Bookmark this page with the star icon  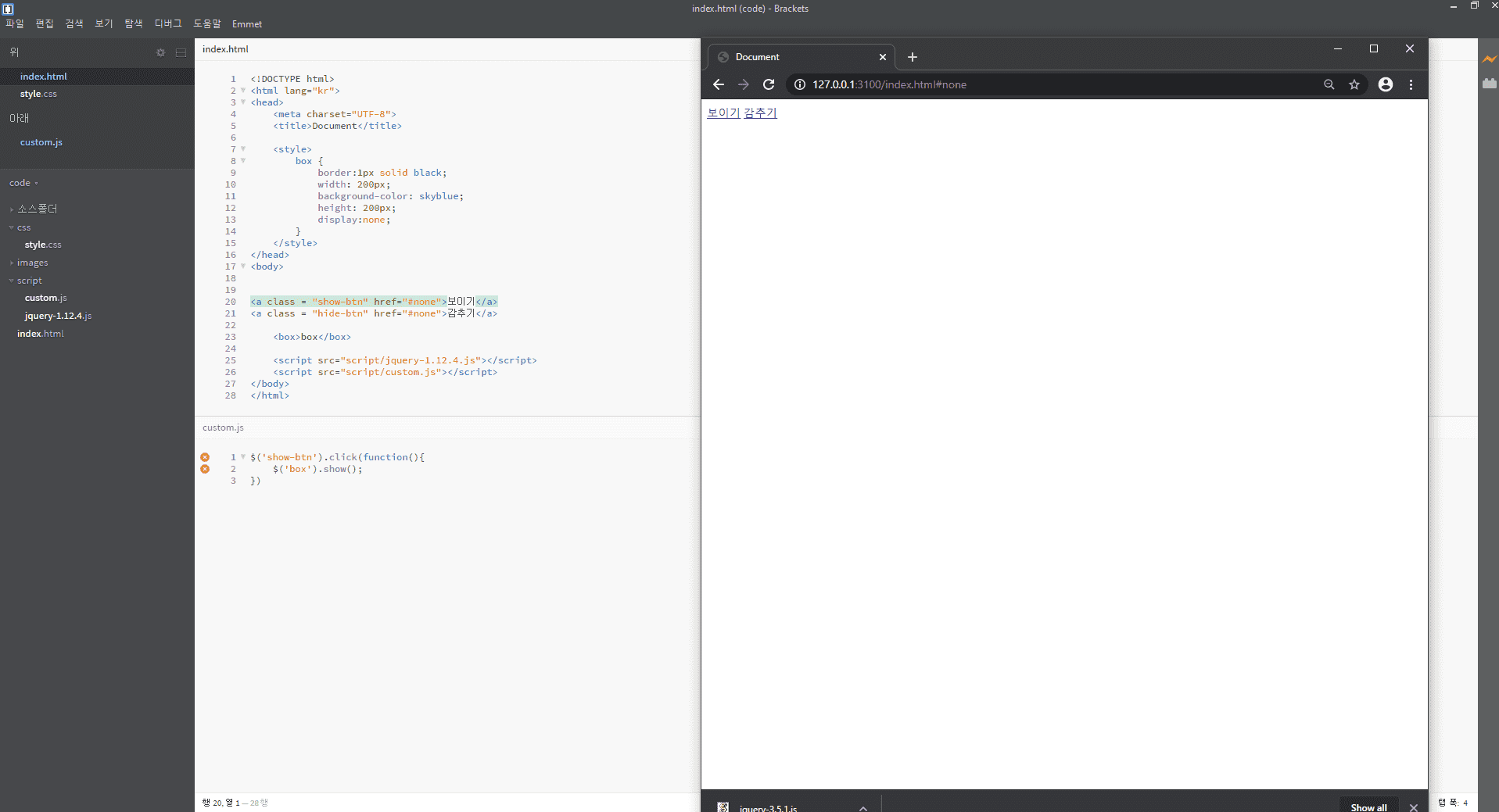coord(1354,84)
